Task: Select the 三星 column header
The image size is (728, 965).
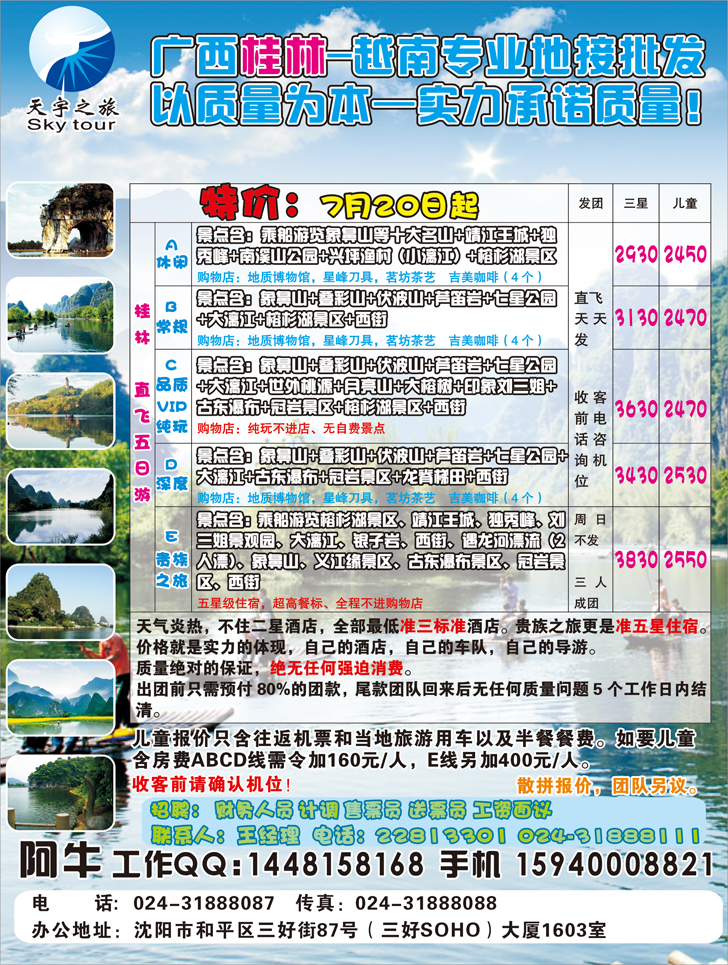Action: (x=636, y=204)
